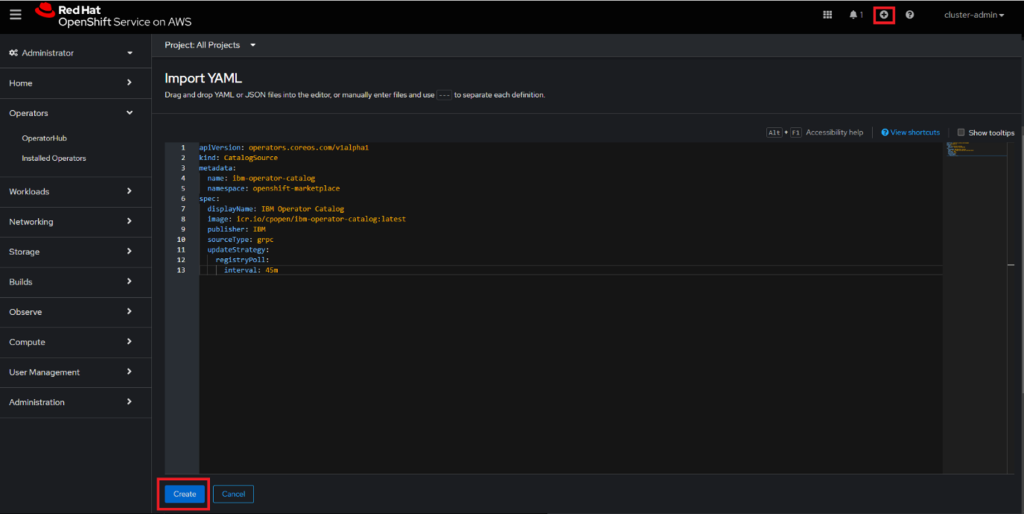Click 'namespace: openshift-marketplace' line
The width and height of the screenshot is (1024, 514).
point(274,188)
